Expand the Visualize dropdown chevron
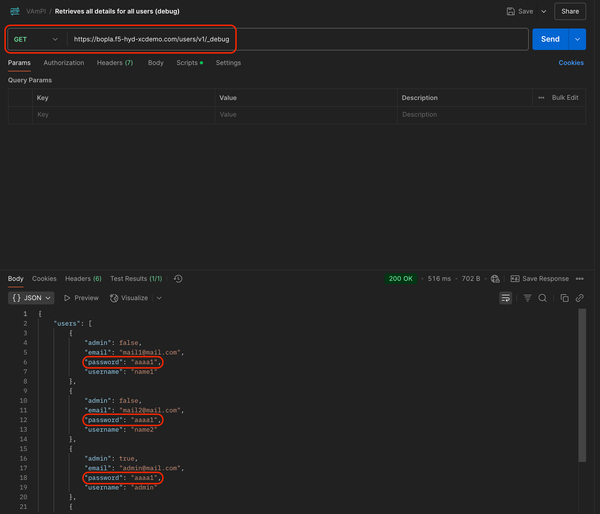The image size is (600, 514). click(159, 298)
